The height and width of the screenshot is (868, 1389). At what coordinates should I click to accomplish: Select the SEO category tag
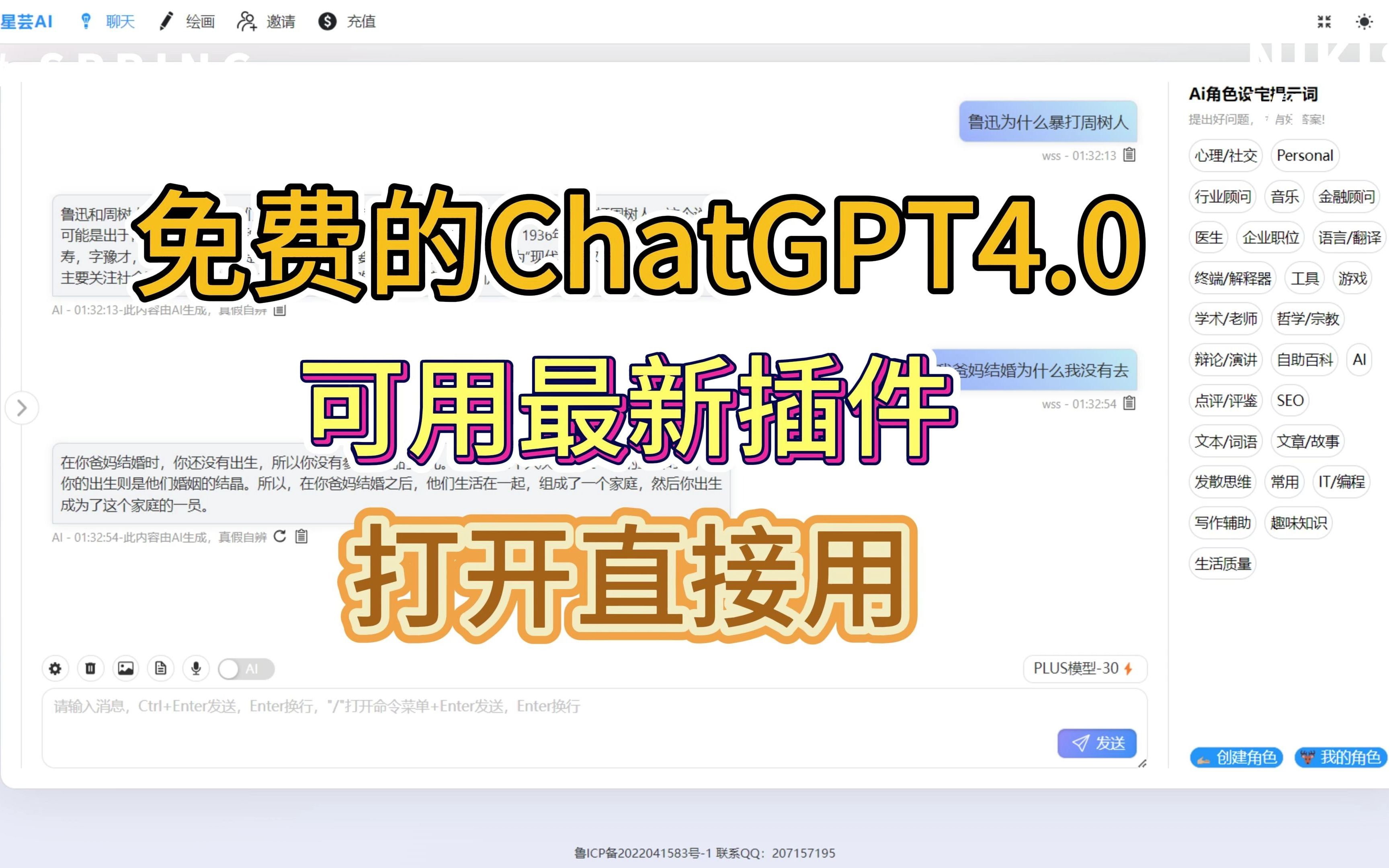point(1290,401)
